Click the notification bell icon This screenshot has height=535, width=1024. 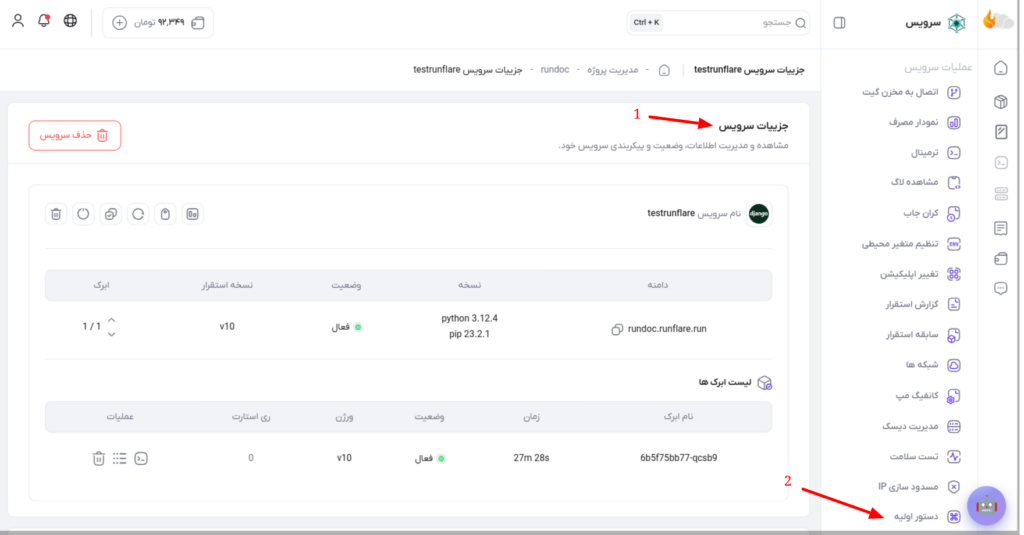44,20
